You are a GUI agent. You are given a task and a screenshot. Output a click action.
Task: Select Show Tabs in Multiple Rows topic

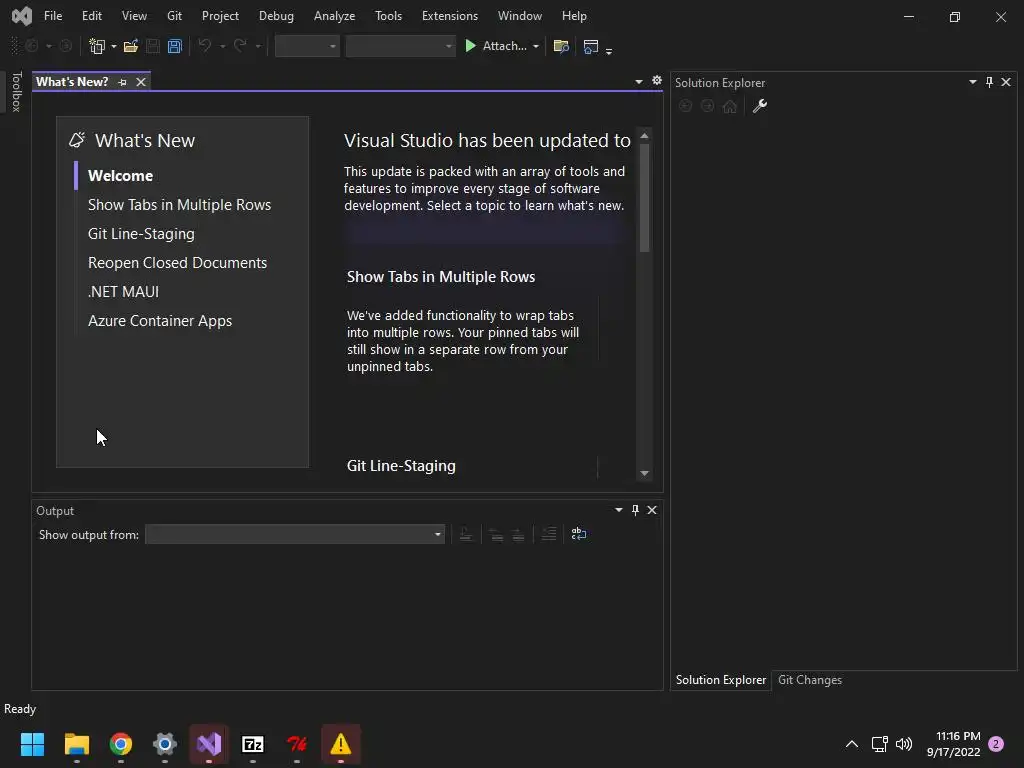tap(180, 204)
